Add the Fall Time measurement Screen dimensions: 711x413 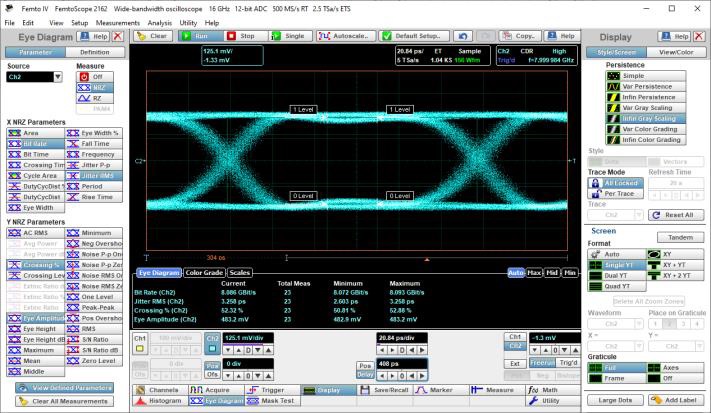click(x=95, y=143)
